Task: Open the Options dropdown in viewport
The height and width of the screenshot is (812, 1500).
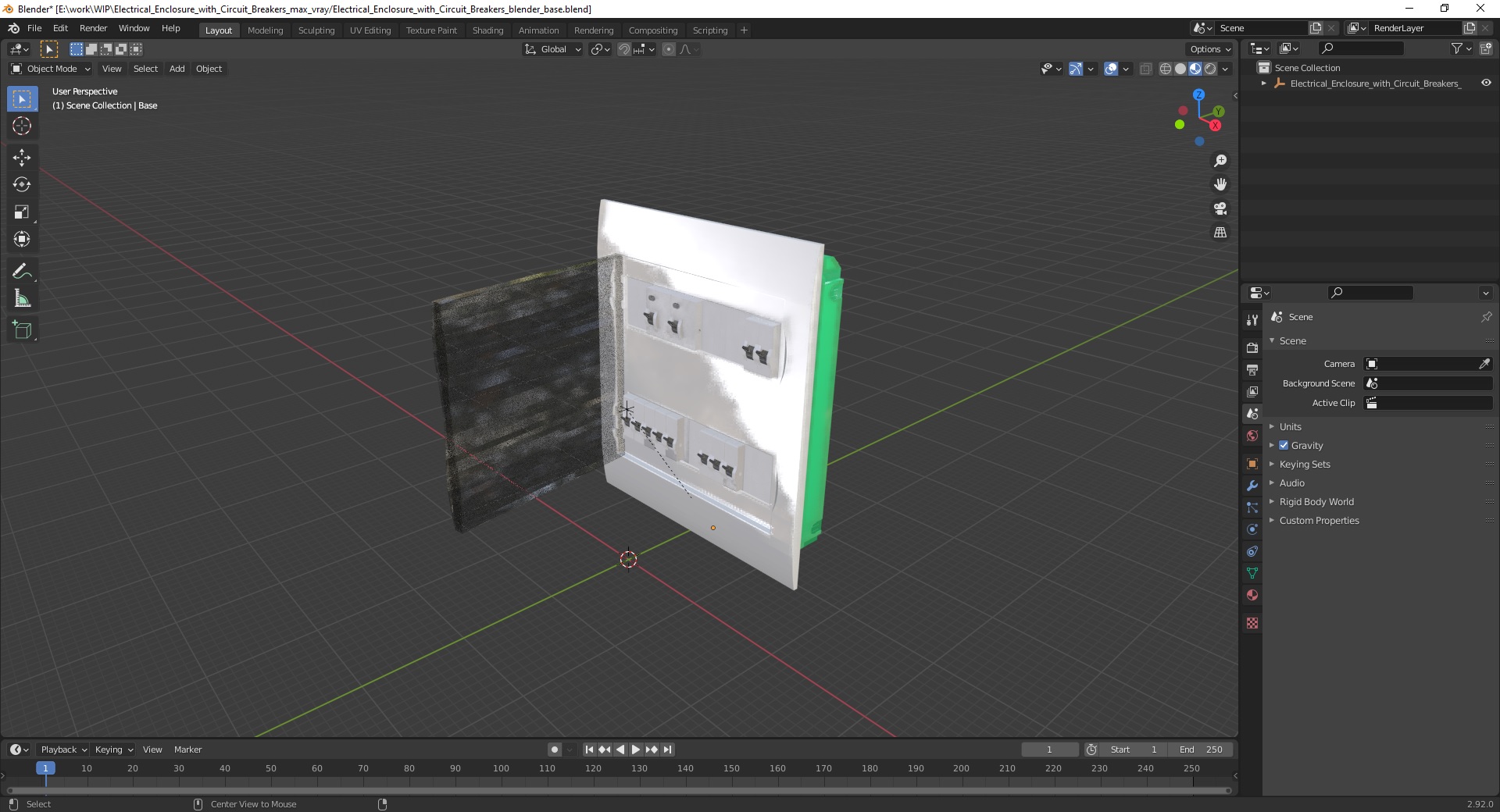Action: point(1209,49)
